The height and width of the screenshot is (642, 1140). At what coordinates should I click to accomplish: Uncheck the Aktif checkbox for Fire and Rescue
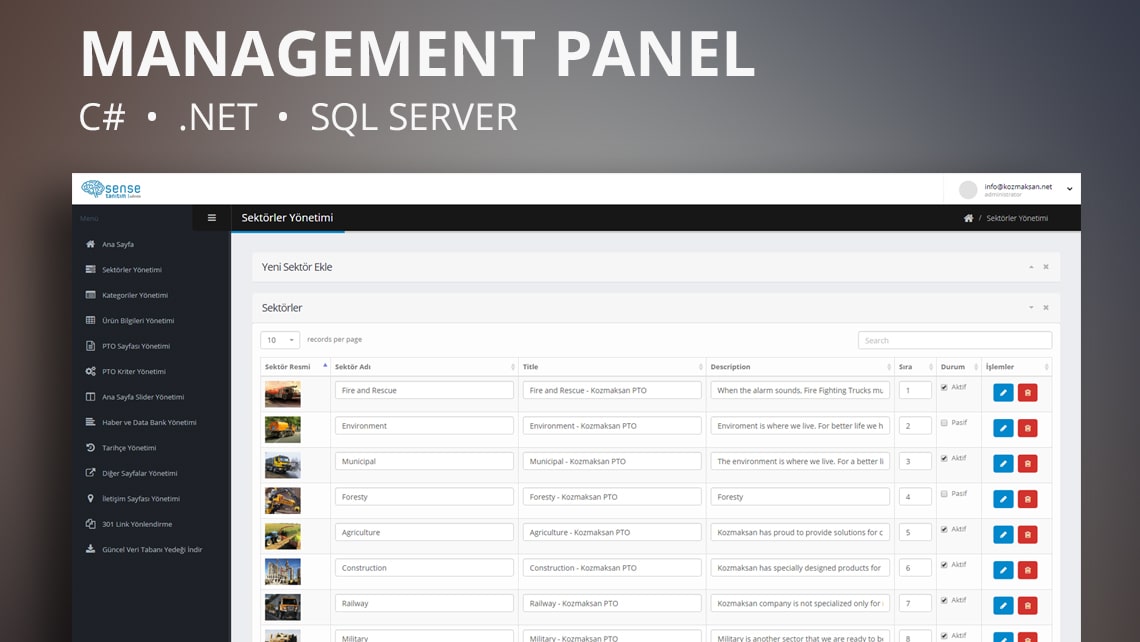click(x=945, y=387)
